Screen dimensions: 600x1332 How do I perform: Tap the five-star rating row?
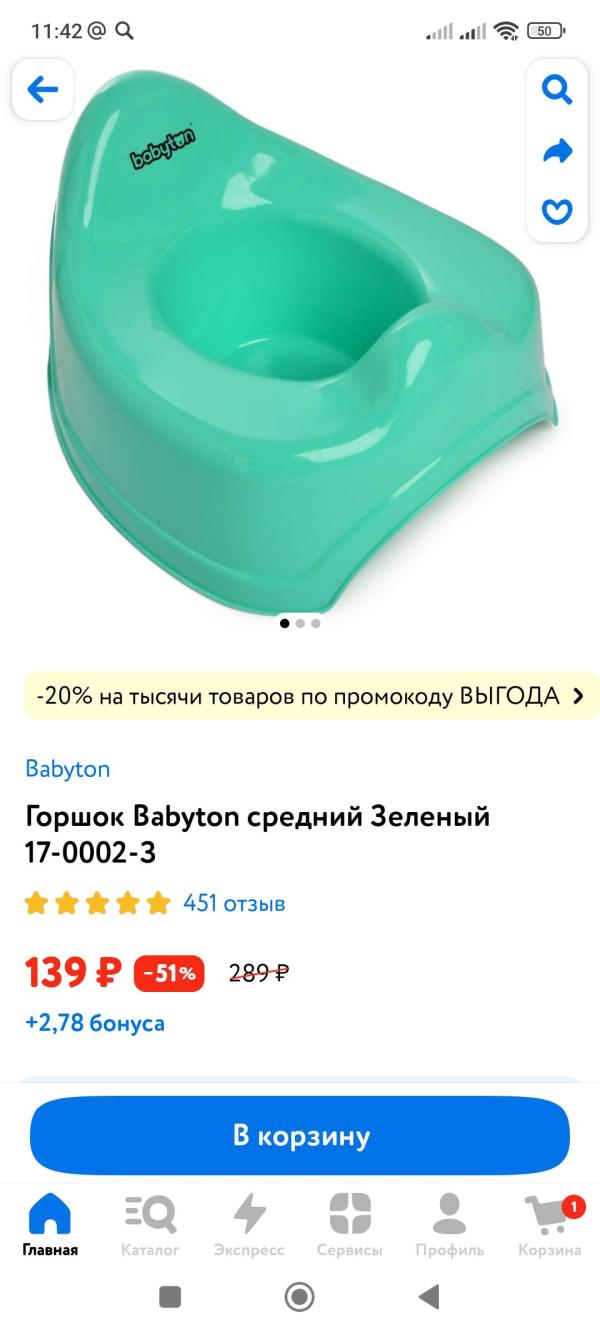click(x=97, y=904)
